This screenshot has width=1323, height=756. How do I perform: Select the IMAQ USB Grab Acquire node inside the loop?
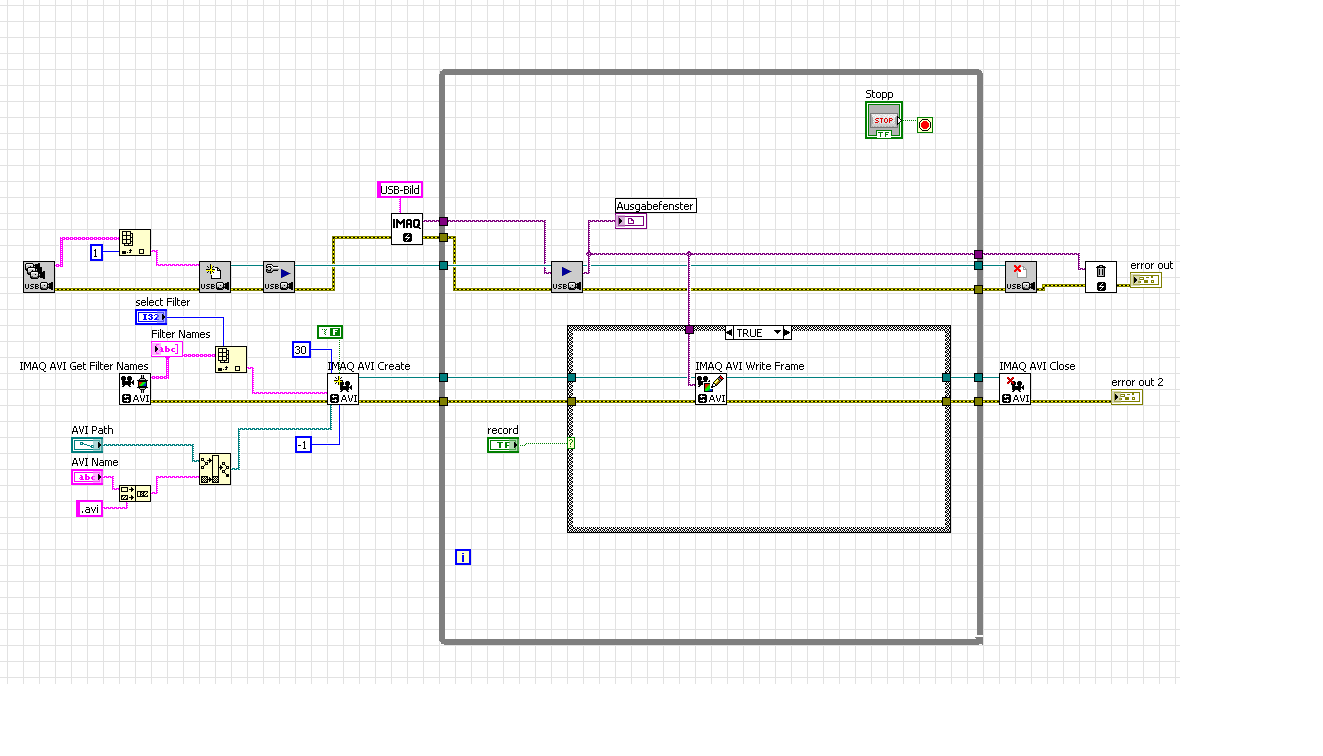567,277
